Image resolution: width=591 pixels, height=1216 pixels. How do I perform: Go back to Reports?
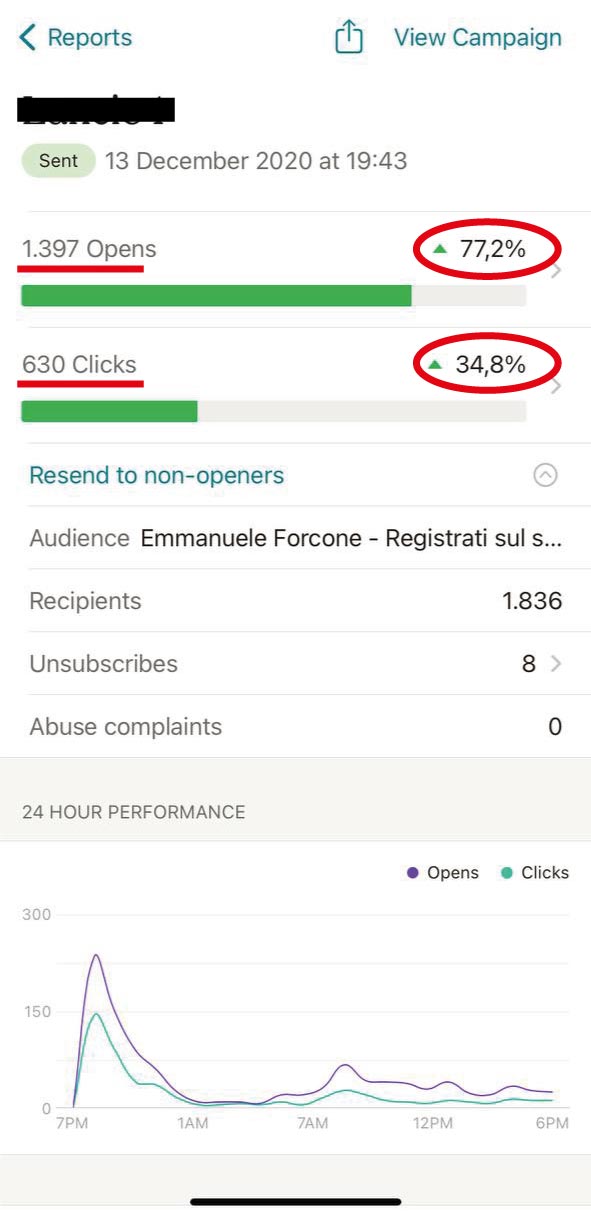[x=76, y=38]
